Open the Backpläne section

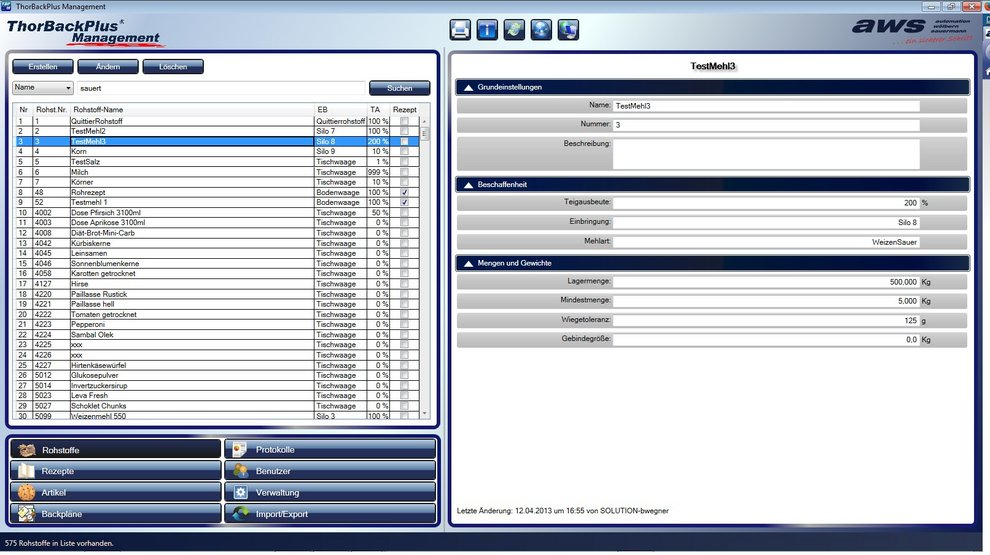click(x=116, y=514)
